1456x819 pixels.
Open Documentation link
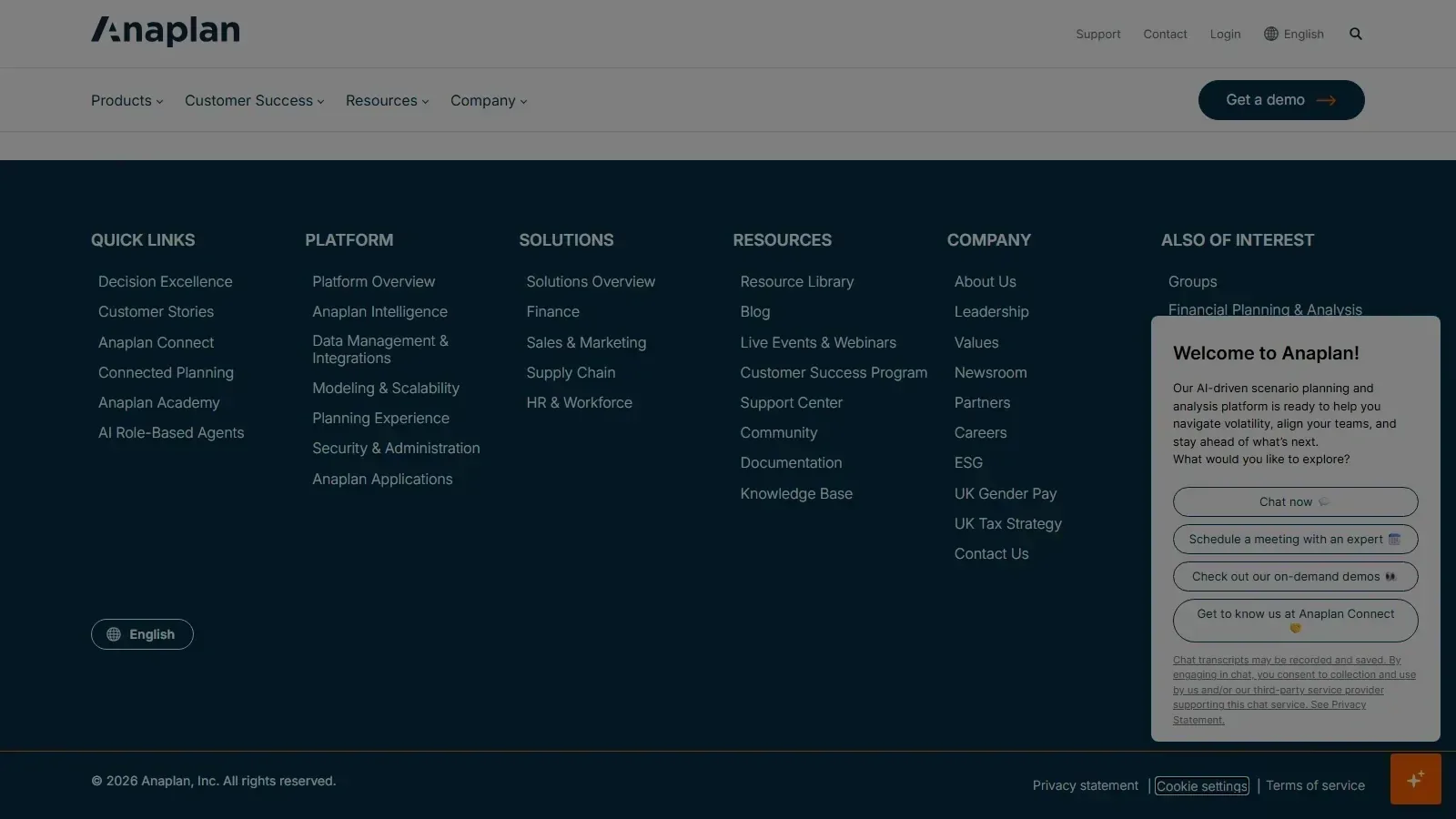point(792,463)
